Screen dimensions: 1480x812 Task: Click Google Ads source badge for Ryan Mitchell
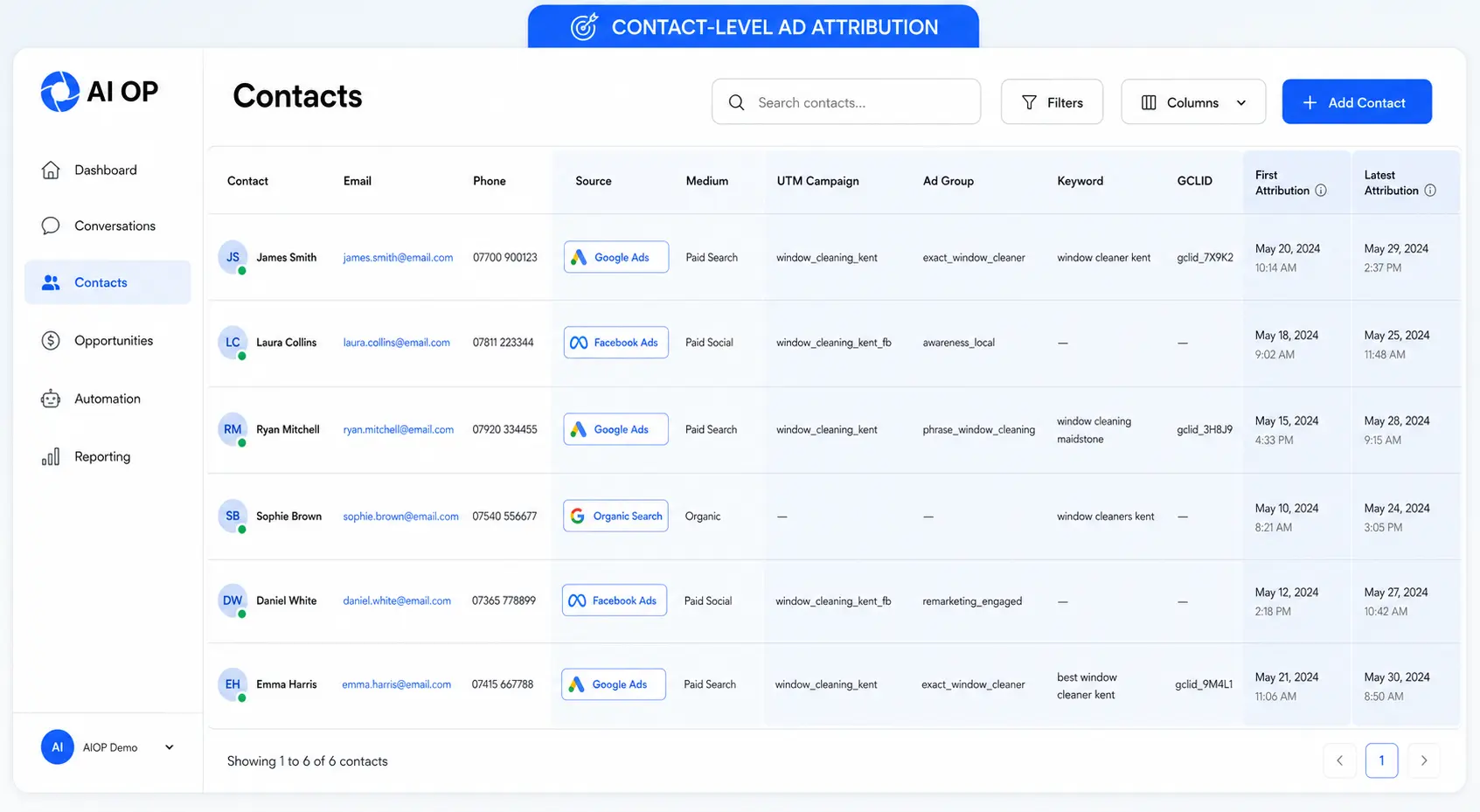pyautogui.click(x=616, y=429)
